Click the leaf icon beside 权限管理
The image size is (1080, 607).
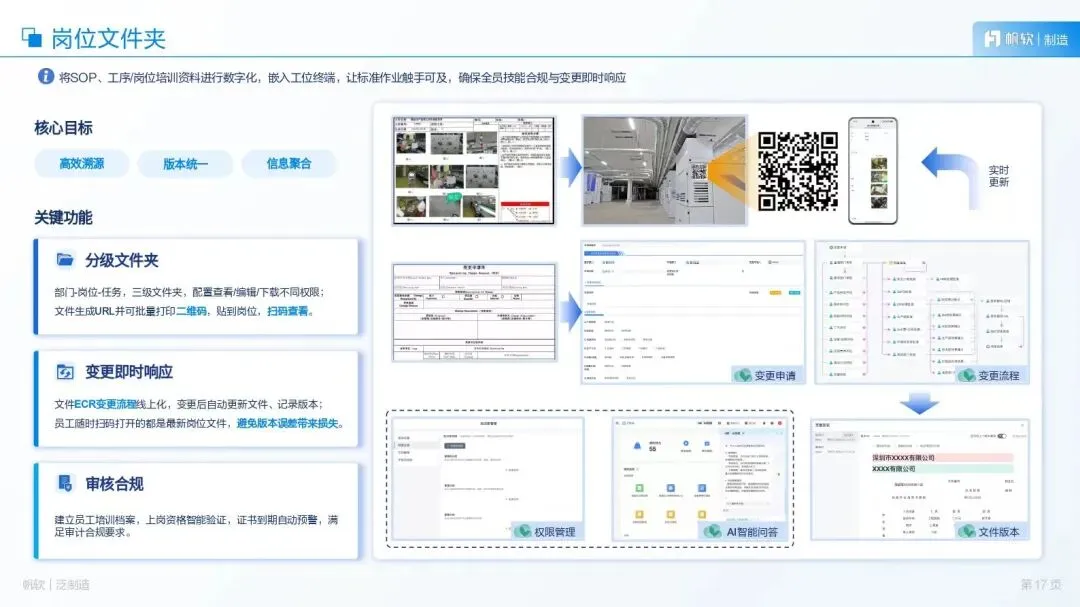(x=523, y=532)
